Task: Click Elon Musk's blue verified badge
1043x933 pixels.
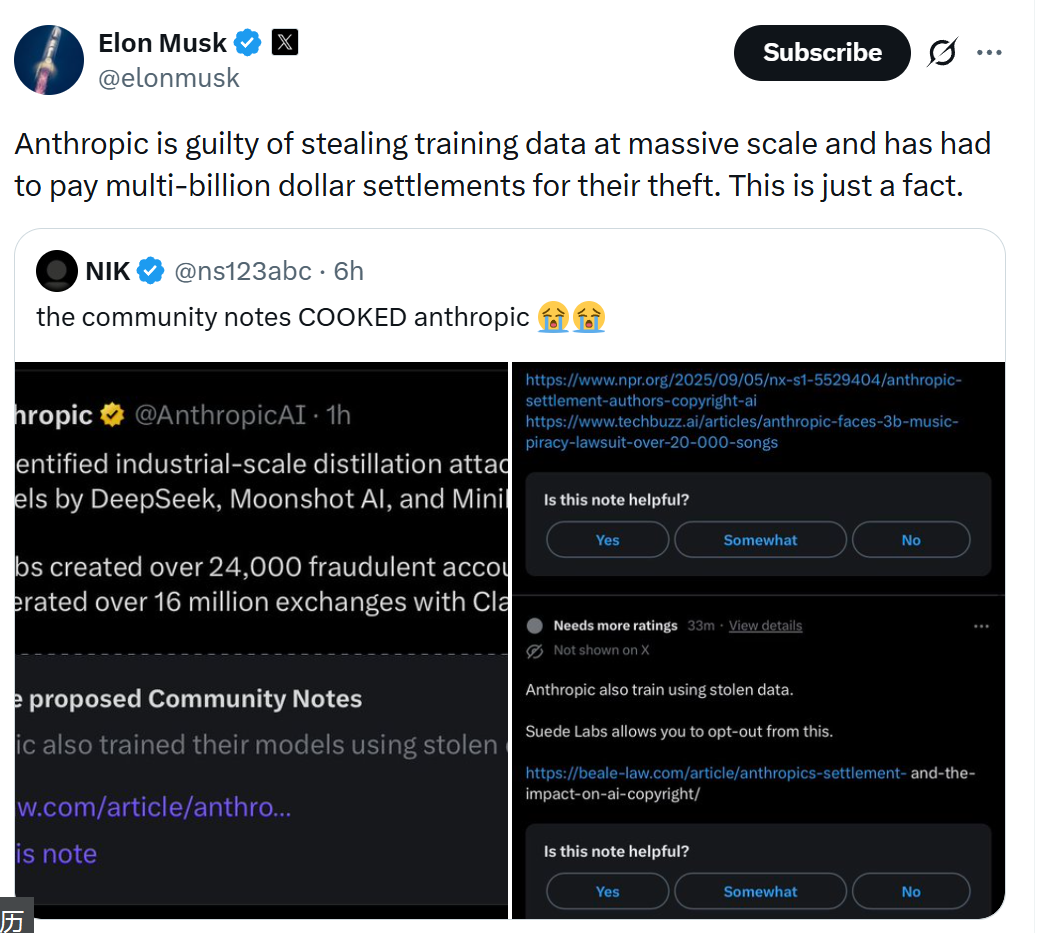Action: 248,43
